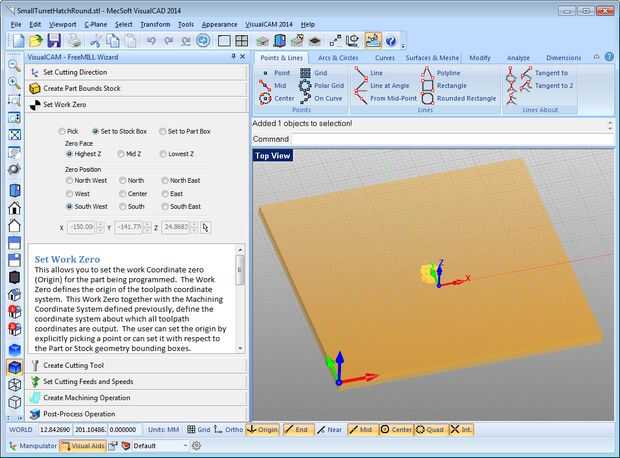Viewport: 620px width, 458px height.
Task: Click in the Command input field
Action: (x=452, y=140)
